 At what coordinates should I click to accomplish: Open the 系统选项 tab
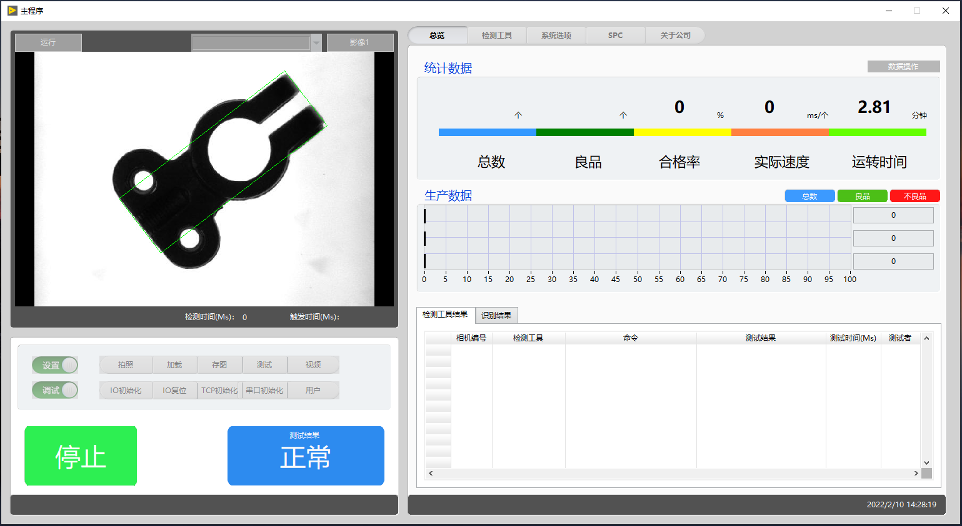556,35
